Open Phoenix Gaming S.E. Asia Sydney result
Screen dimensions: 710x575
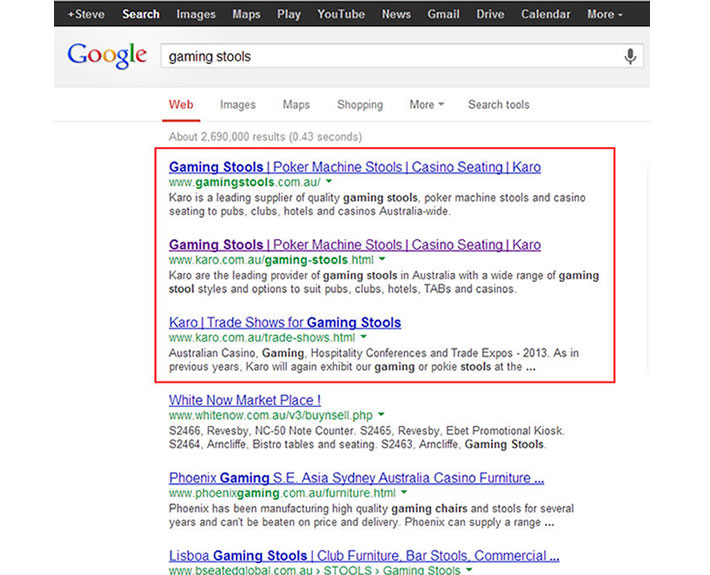point(356,478)
